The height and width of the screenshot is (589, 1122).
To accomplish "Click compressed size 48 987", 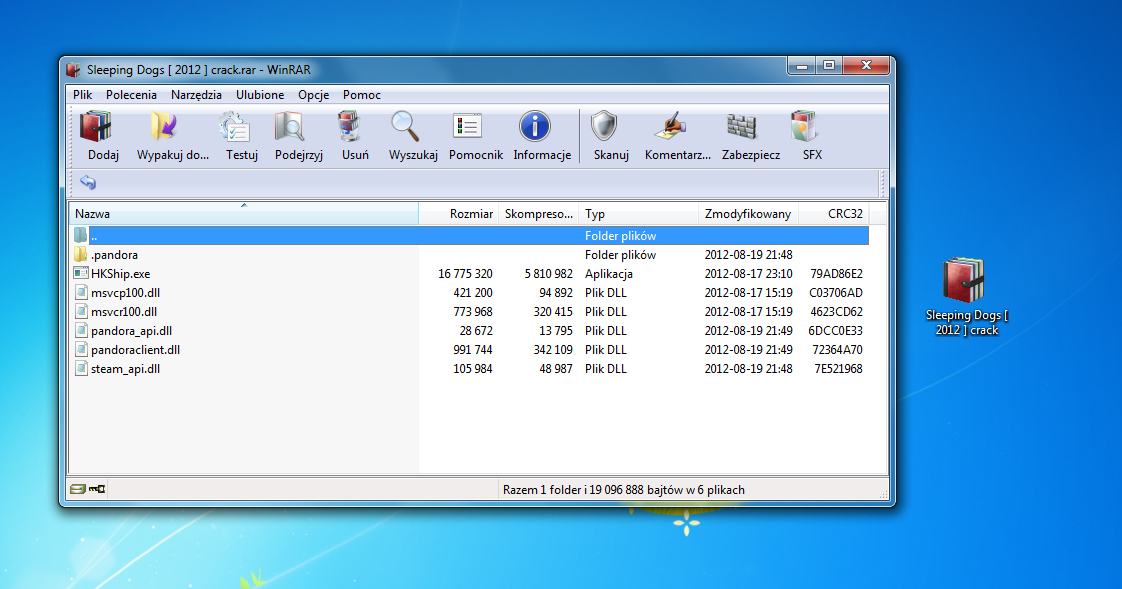I will click(x=555, y=369).
